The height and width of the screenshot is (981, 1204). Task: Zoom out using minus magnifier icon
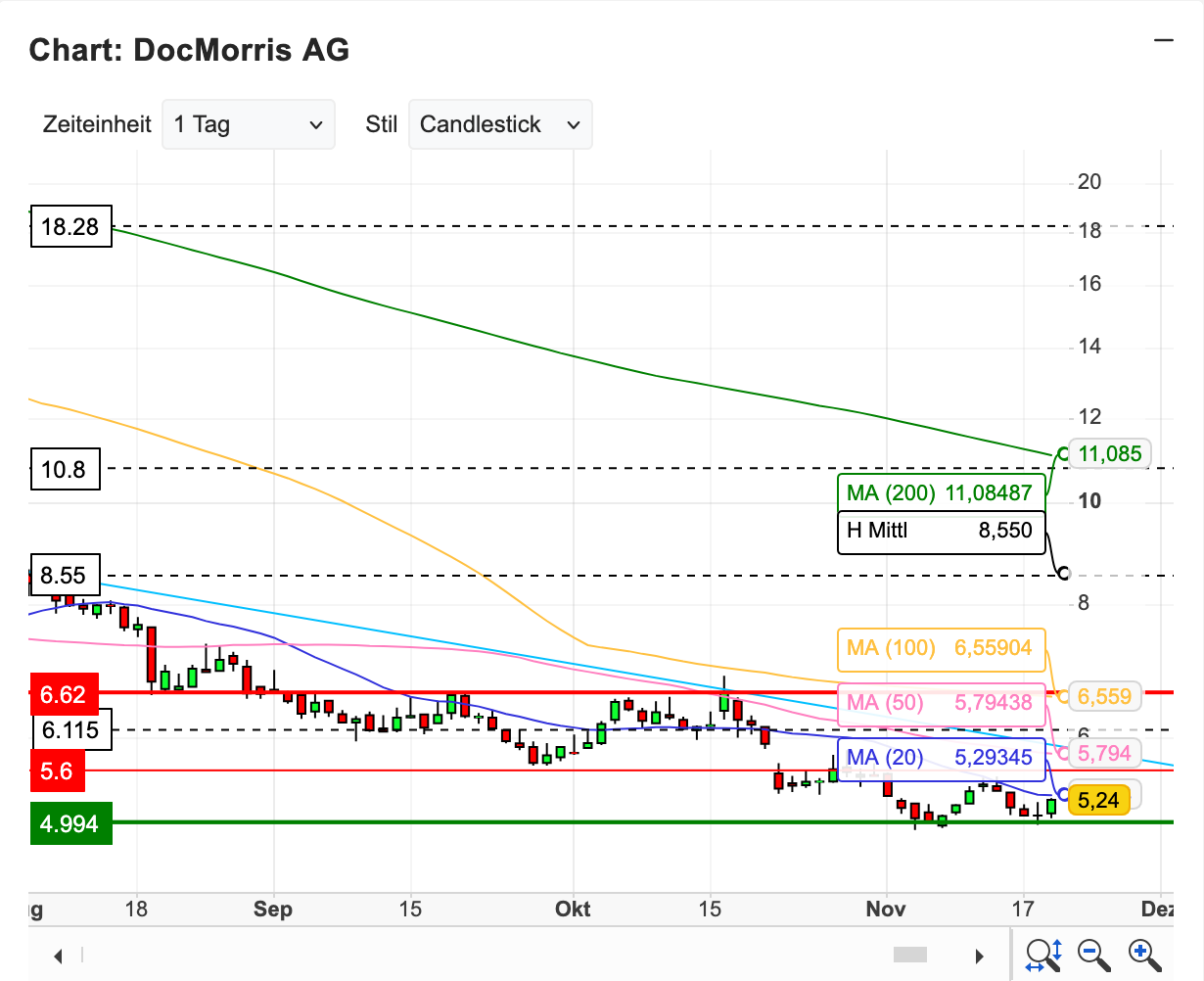[x=1093, y=955]
